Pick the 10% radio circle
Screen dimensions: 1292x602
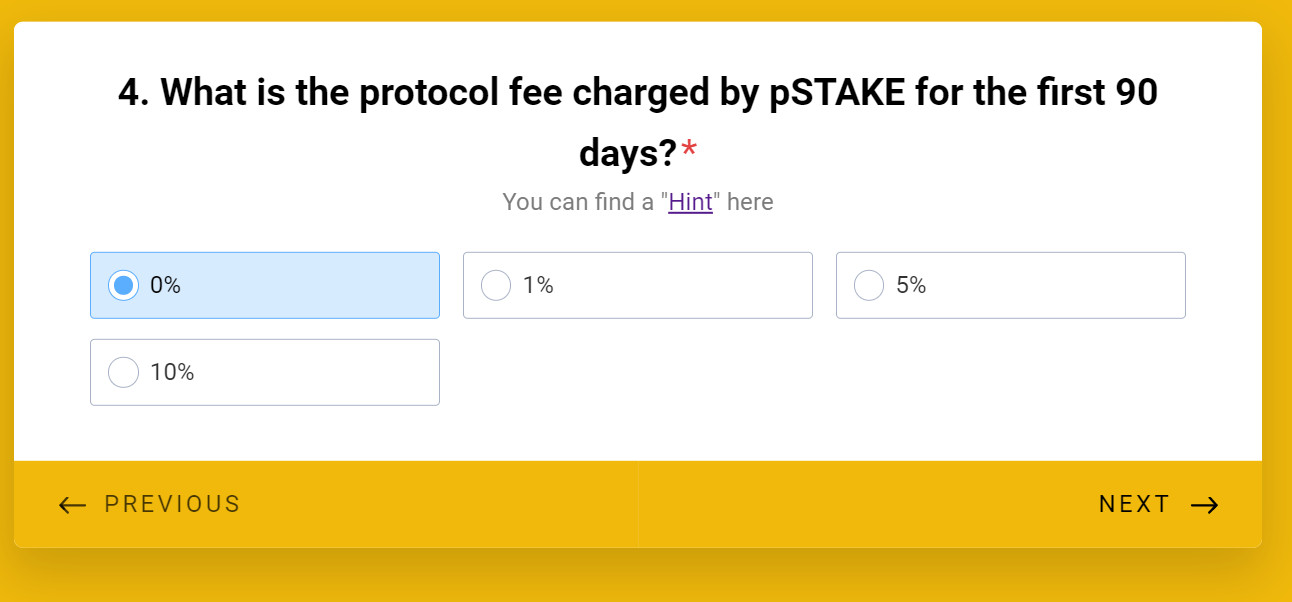click(123, 372)
